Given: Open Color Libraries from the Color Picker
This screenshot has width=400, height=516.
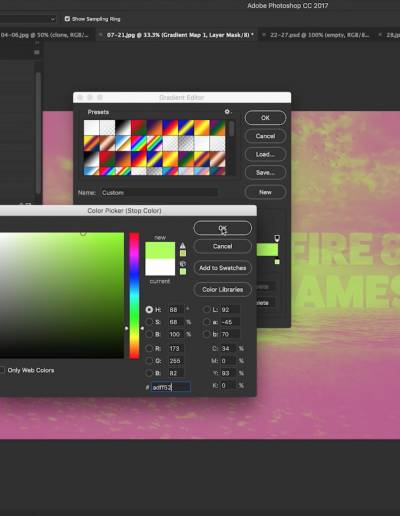Looking at the screenshot, I should (x=223, y=290).
